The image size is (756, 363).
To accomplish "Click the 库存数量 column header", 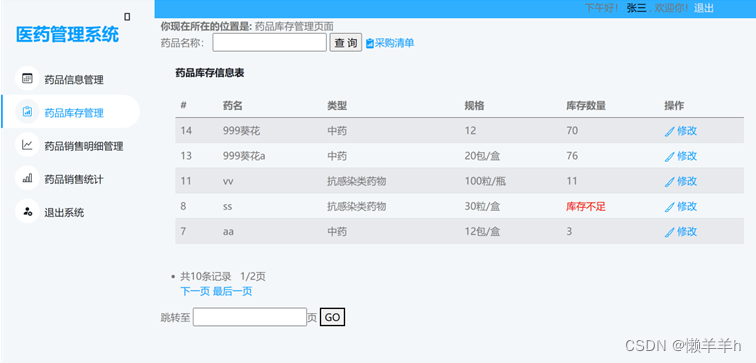I will tap(586, 106).
